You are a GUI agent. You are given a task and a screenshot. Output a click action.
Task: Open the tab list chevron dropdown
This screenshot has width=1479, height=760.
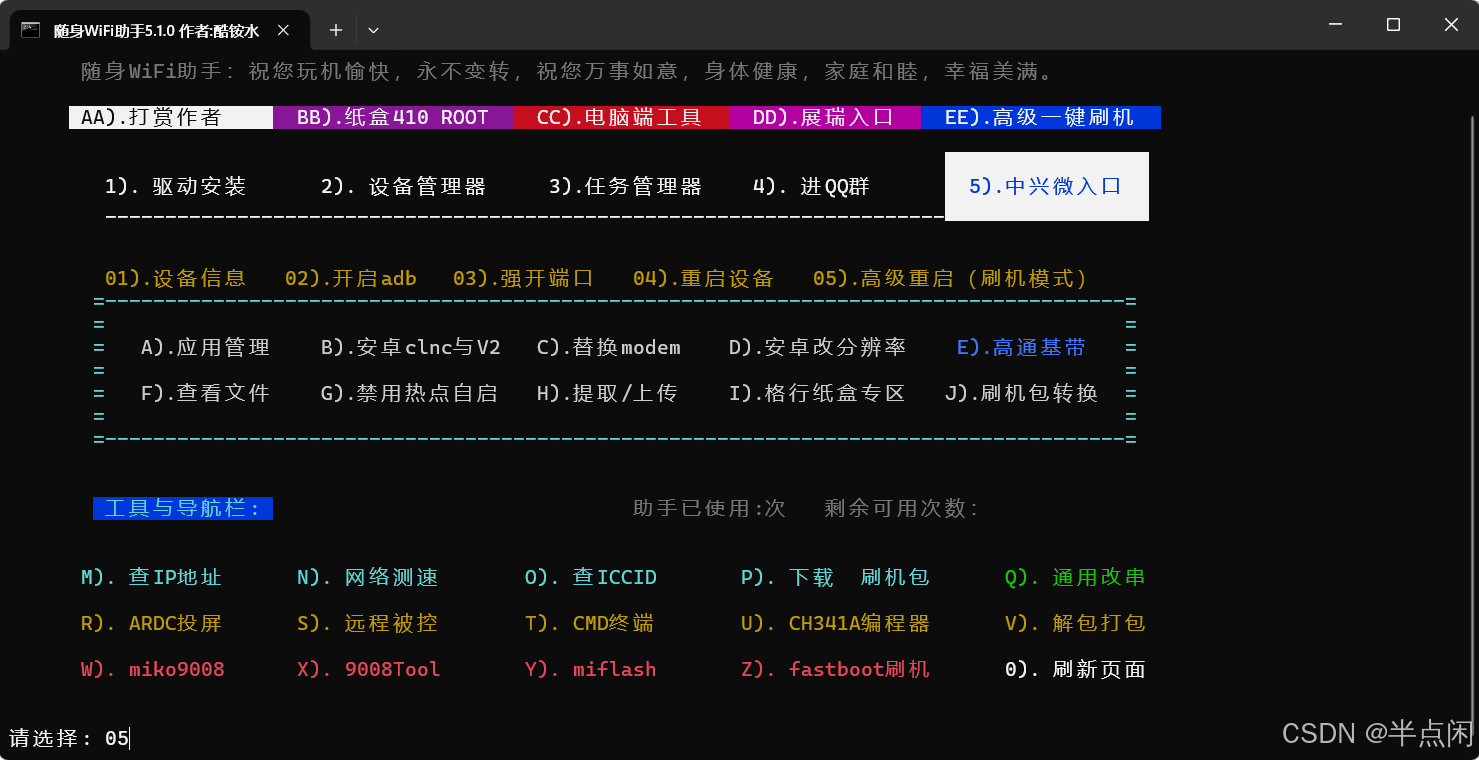[373, 31]
